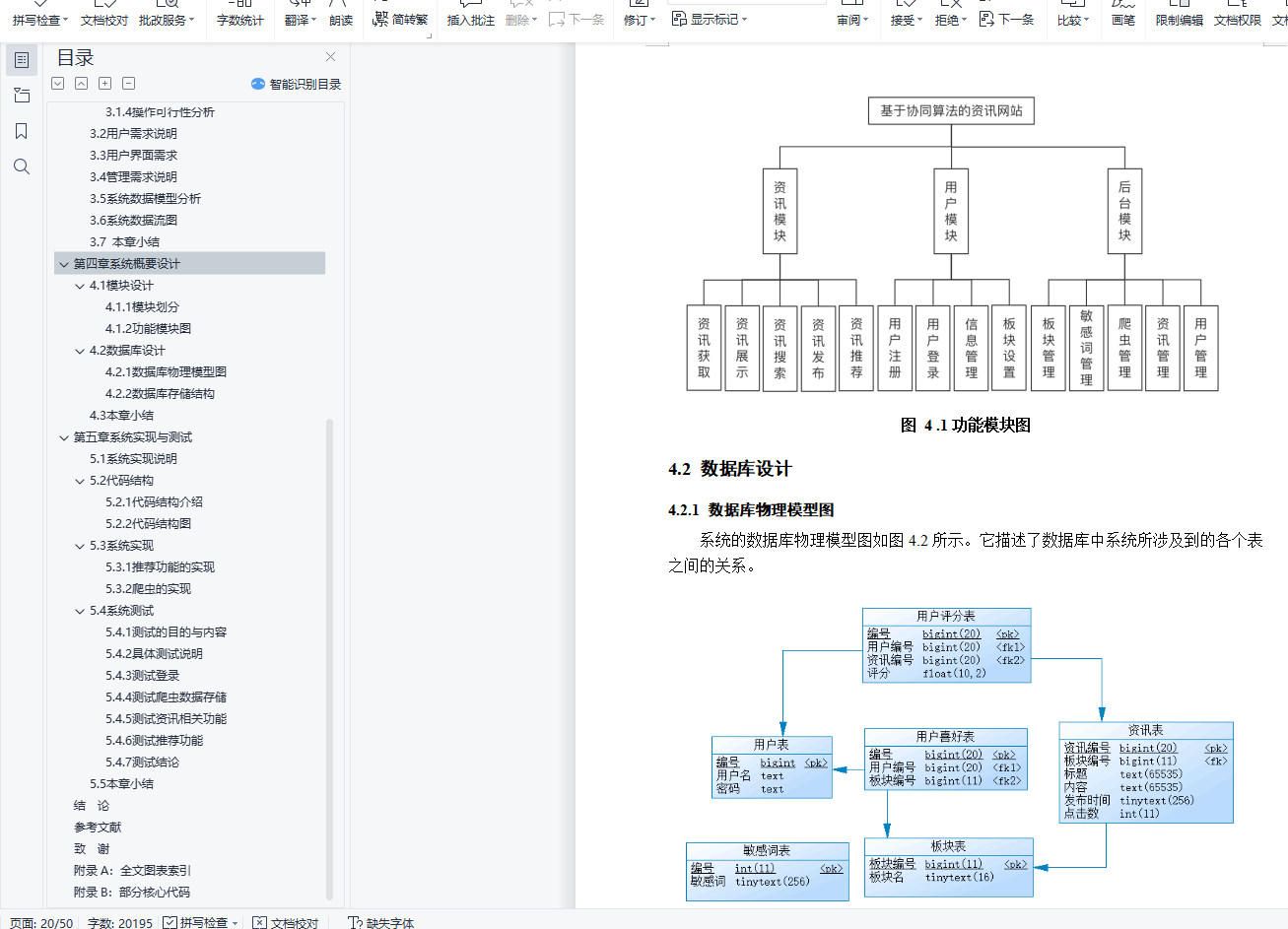Image resolution: width=1288 pixels, height=929 pixels.
Task: Run 智能识别目录 smart outline detection
Action: pos(297,85)
